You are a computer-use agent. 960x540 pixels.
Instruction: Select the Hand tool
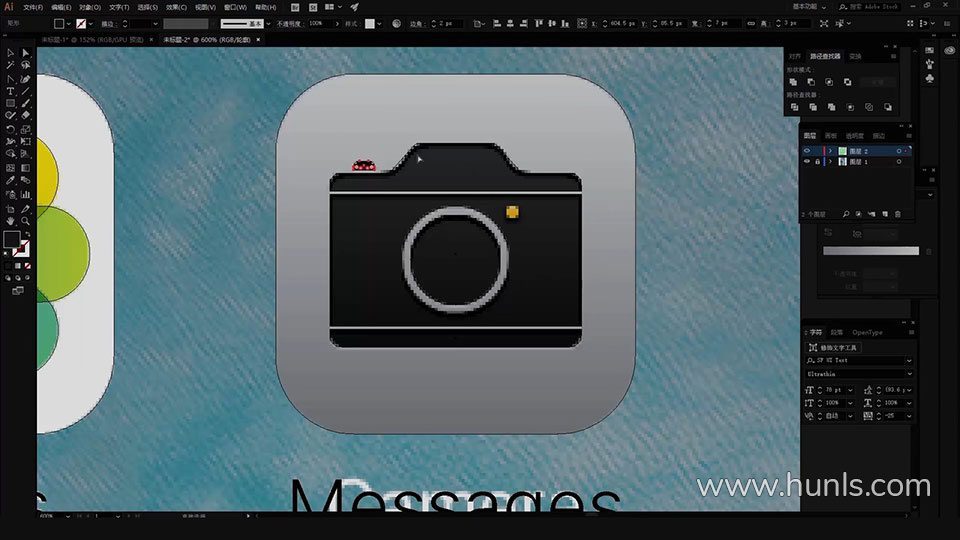pos(10,221)
